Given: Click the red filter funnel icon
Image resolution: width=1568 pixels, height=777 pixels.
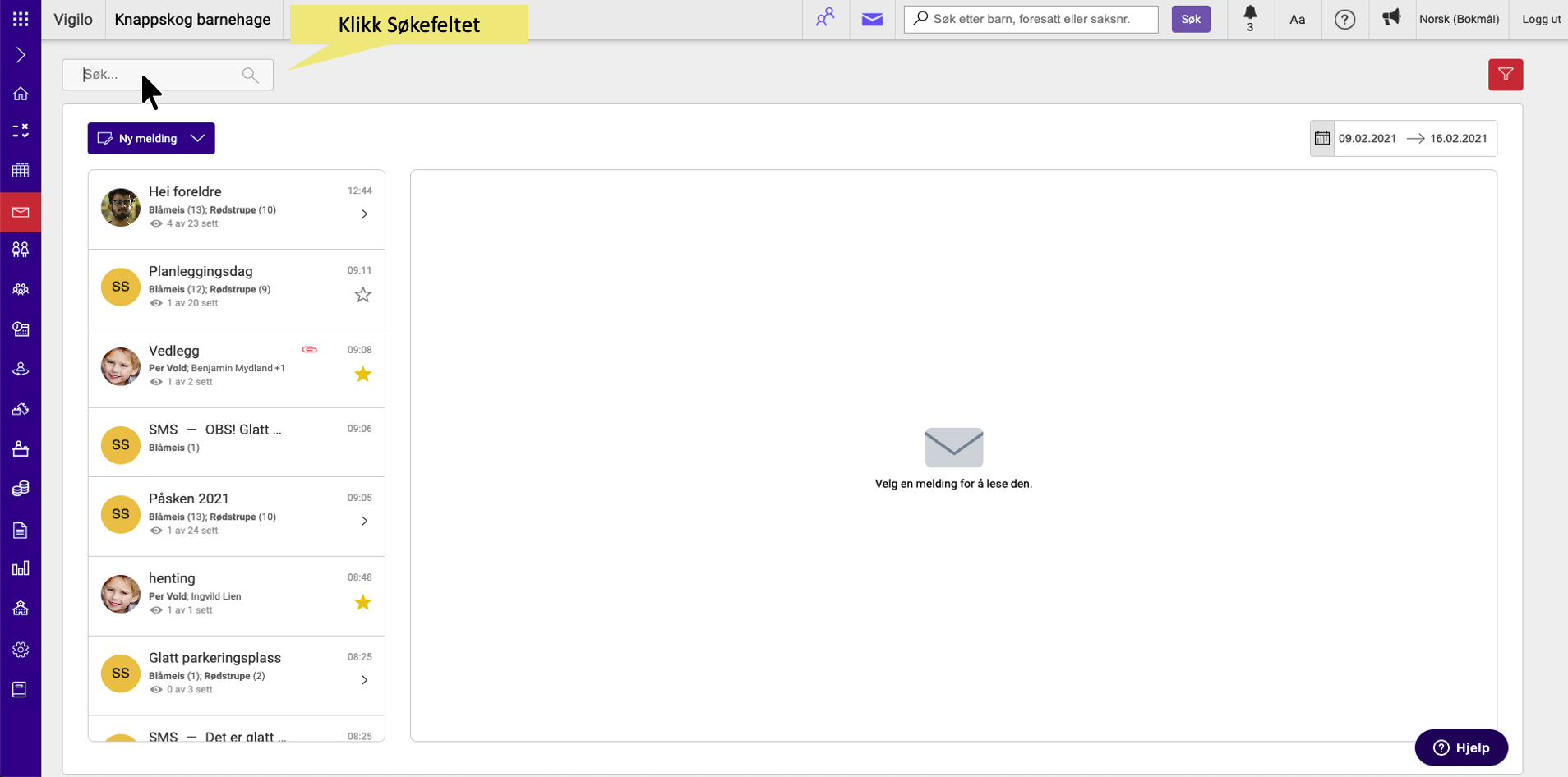Looking at the screenshot, I should (x=1505, y=75).
